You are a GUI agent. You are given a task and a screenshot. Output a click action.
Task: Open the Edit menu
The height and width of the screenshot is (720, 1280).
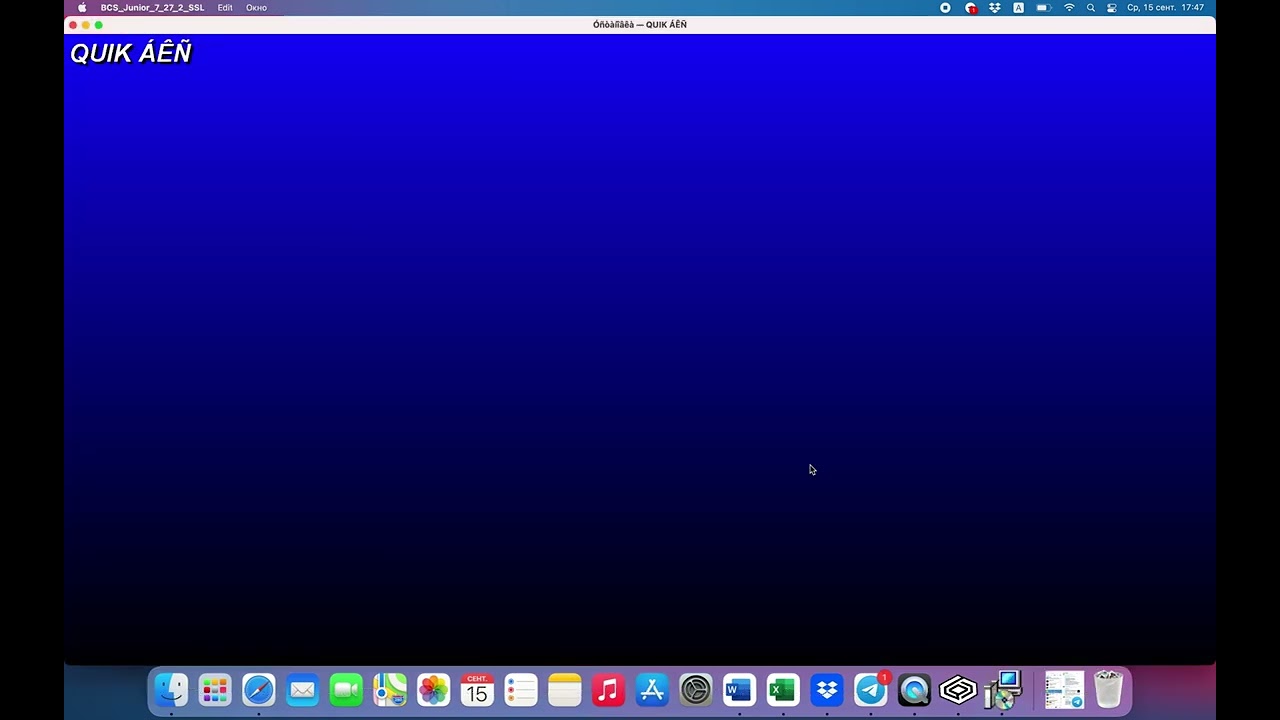[x=225, y=7]
